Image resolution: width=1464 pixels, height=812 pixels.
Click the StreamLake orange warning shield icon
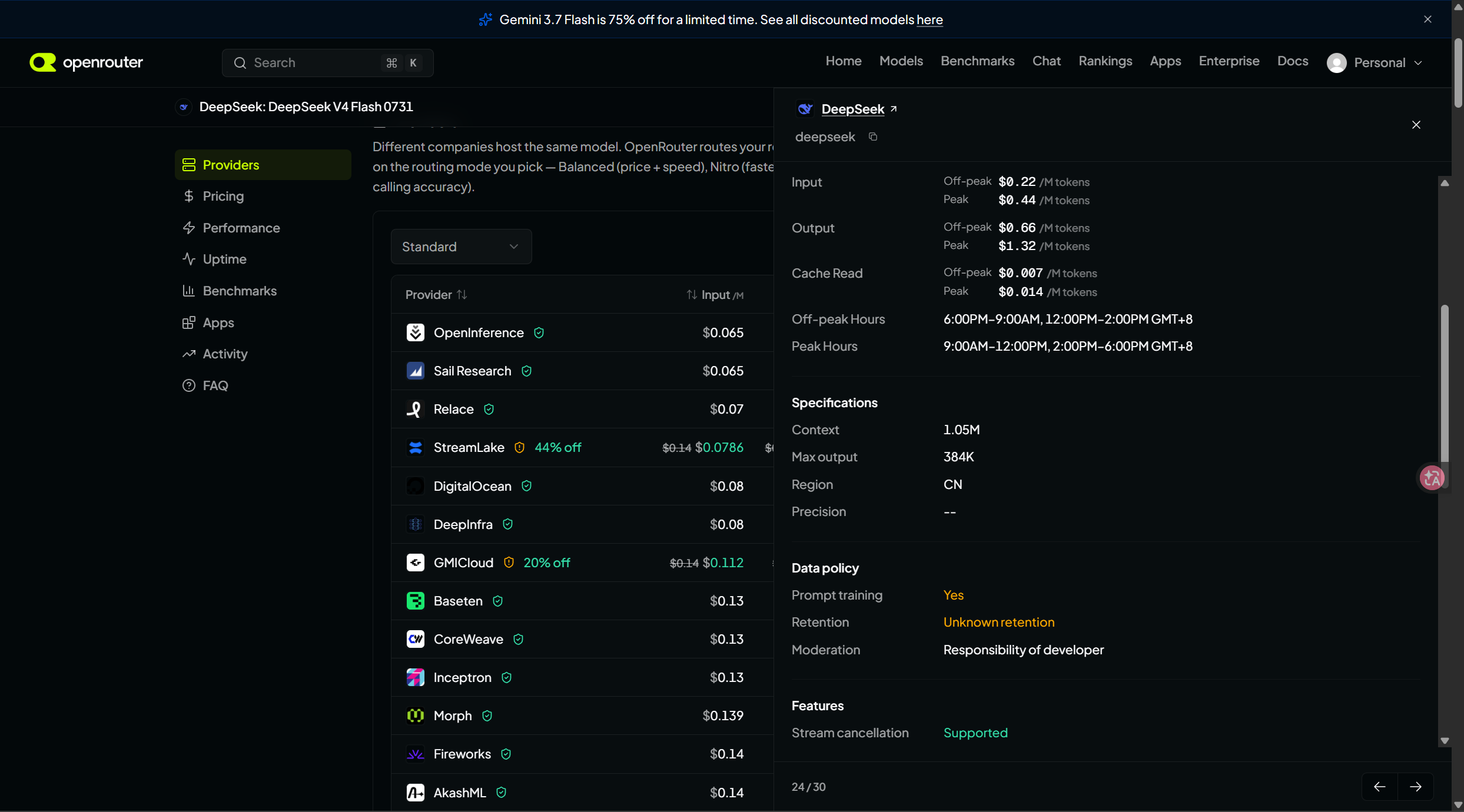click(519, 448)
